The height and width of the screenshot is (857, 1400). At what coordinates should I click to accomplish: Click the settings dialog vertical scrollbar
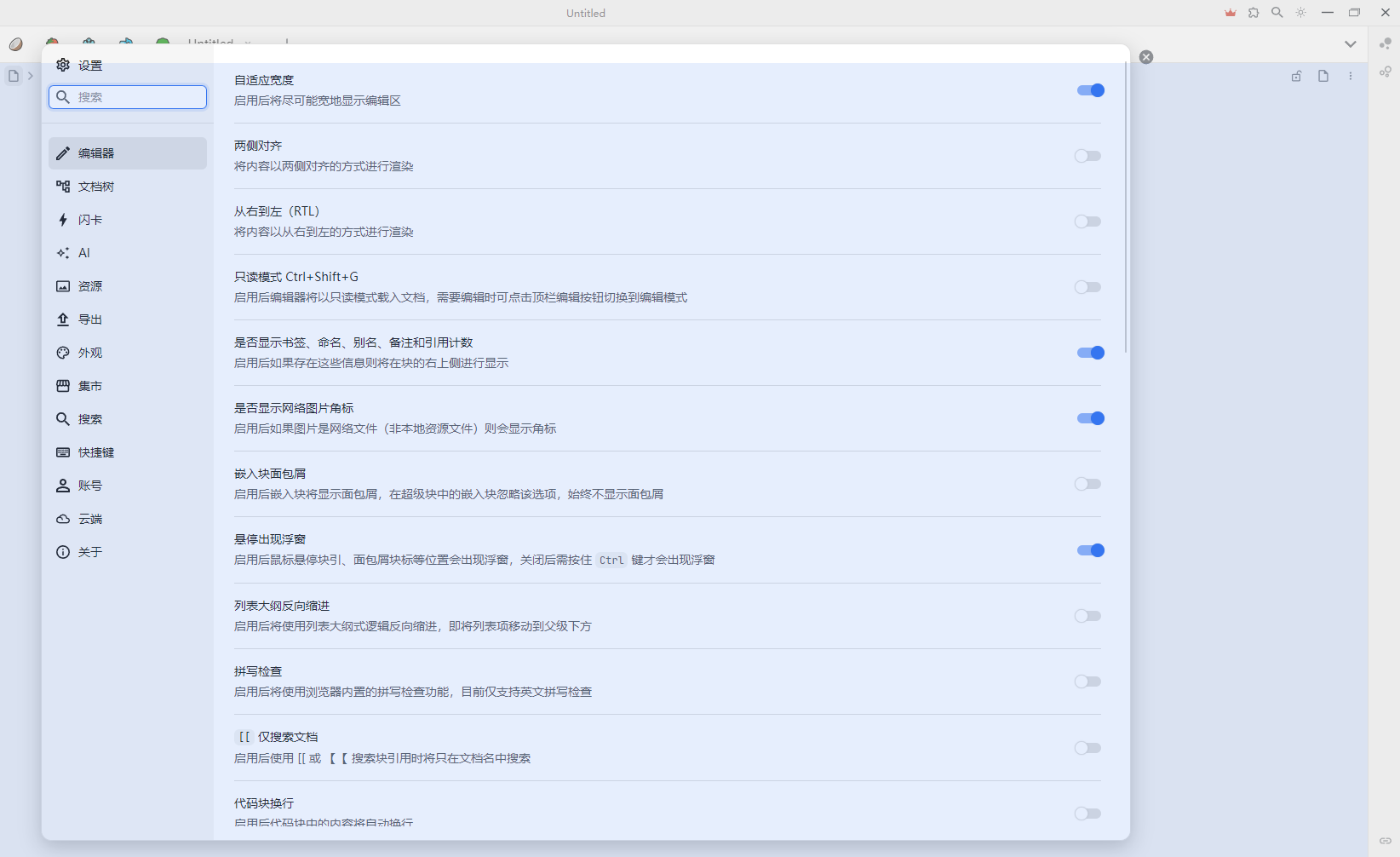[x=1126, y=207]
